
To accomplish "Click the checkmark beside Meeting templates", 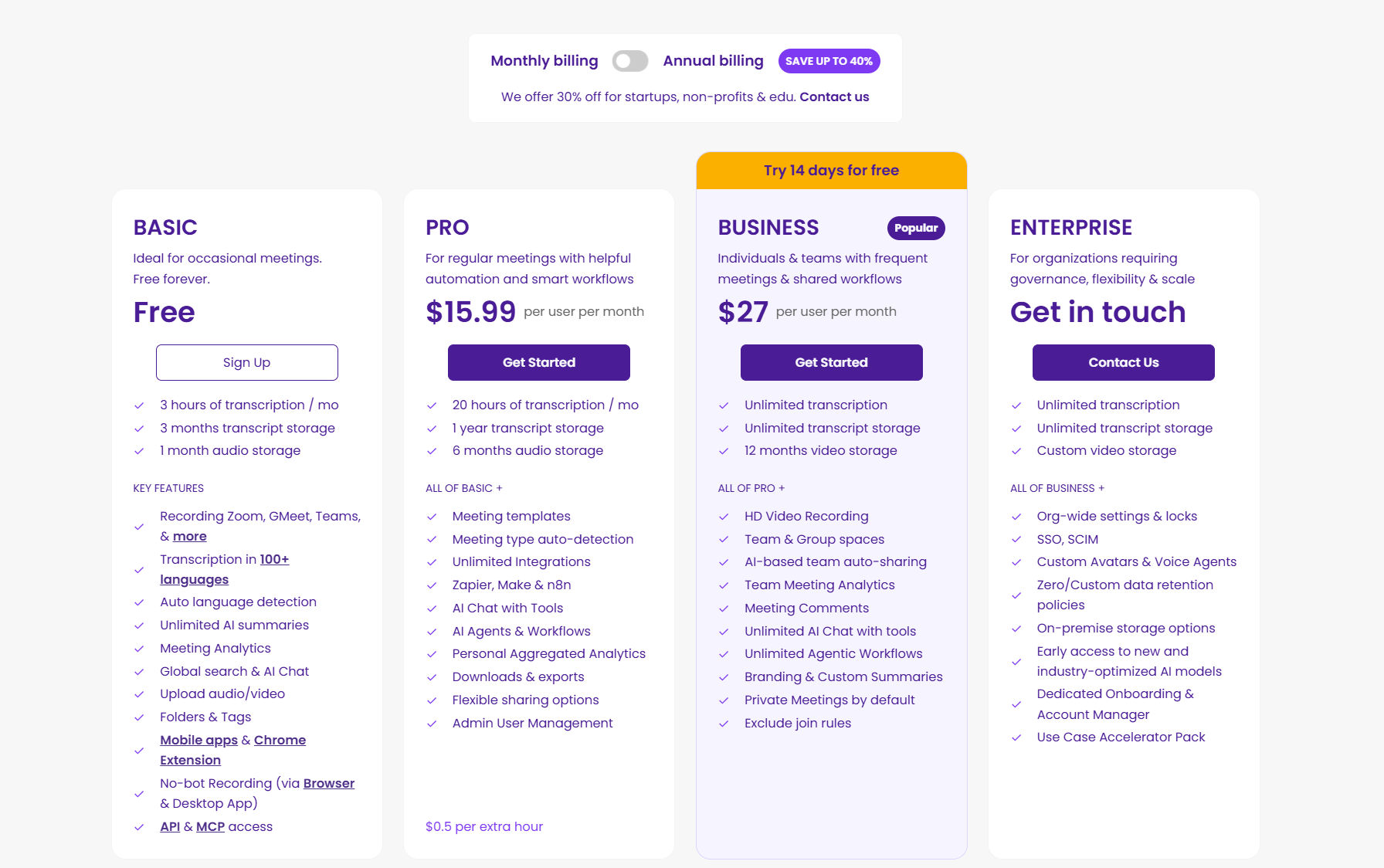I will (432, 517).
